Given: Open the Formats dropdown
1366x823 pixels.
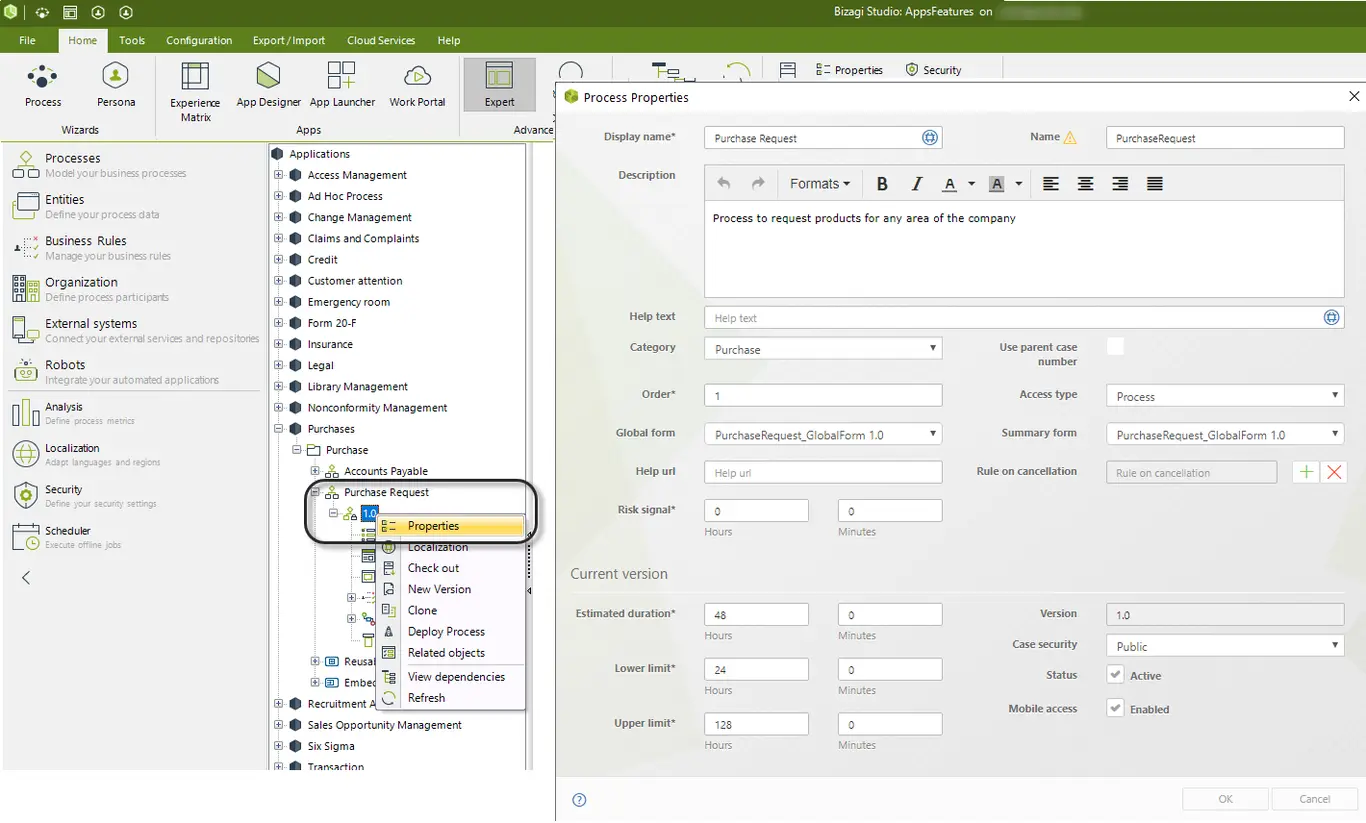Looking at the screenshot, I should [820, 184].
